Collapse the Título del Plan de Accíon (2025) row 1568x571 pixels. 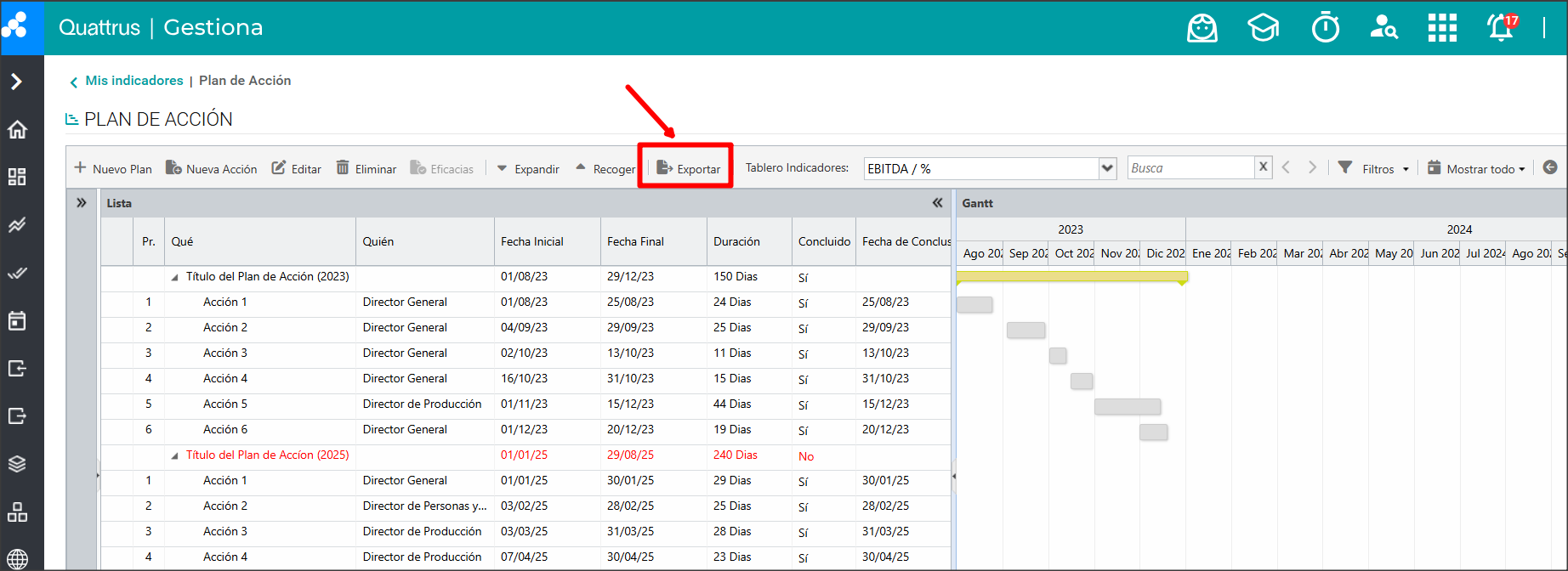[175, 455]
